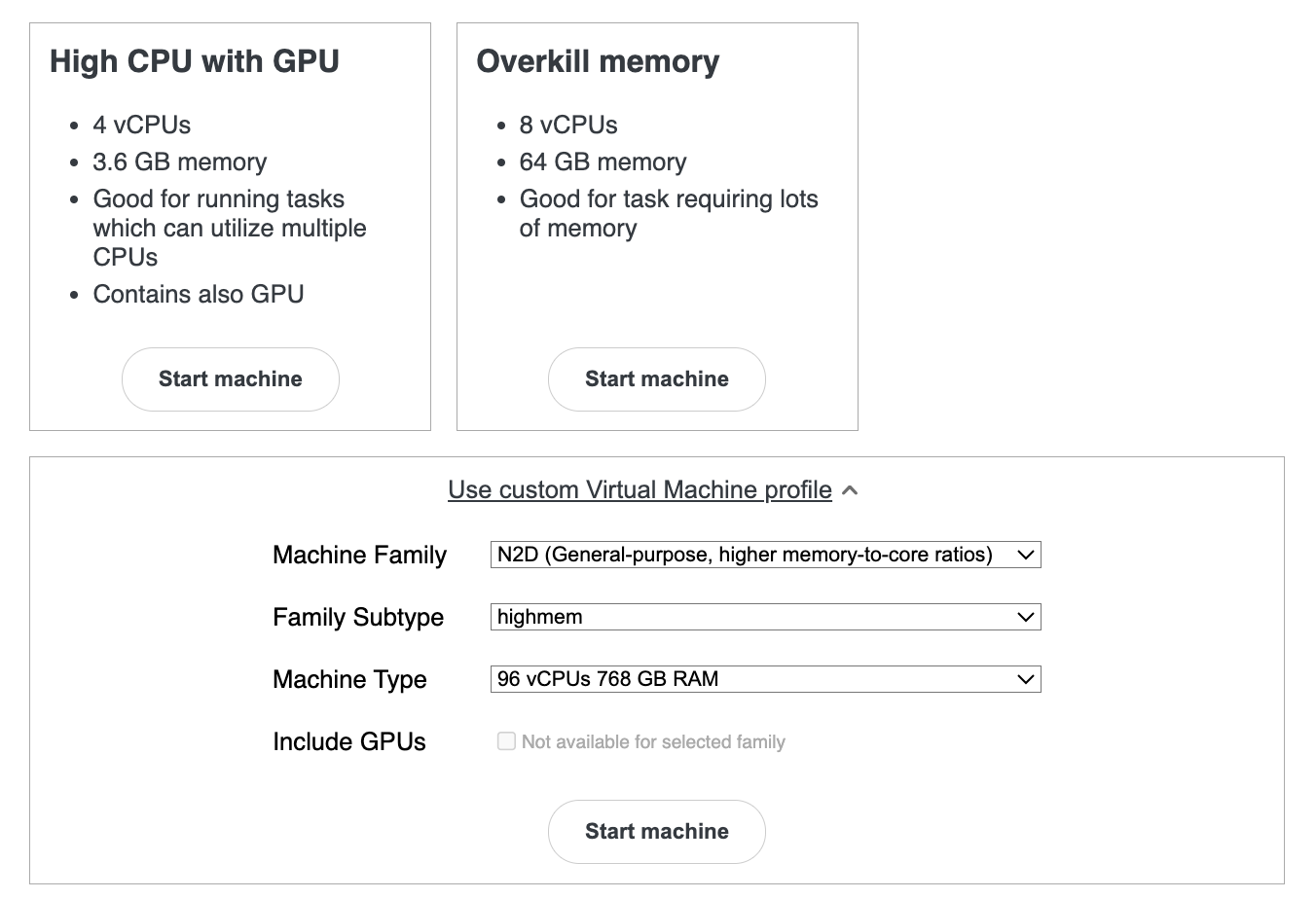
Task: Click the Family Subtype dropdown arrow
Action: (1025, 617)
